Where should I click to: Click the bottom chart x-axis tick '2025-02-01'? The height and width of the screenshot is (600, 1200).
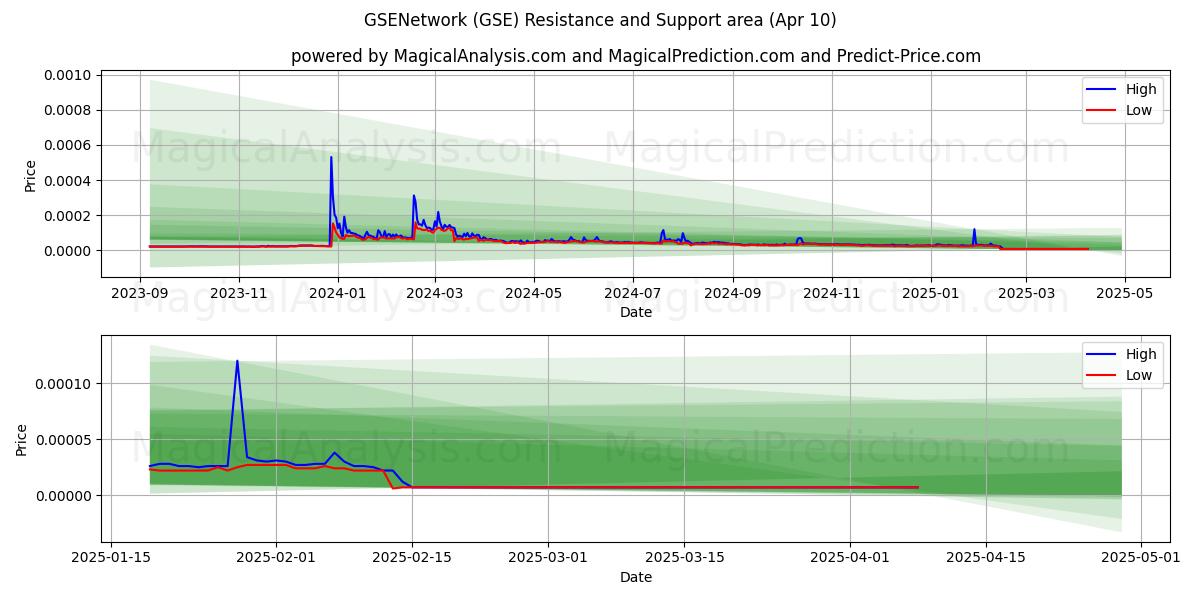[x=276, y=558]
